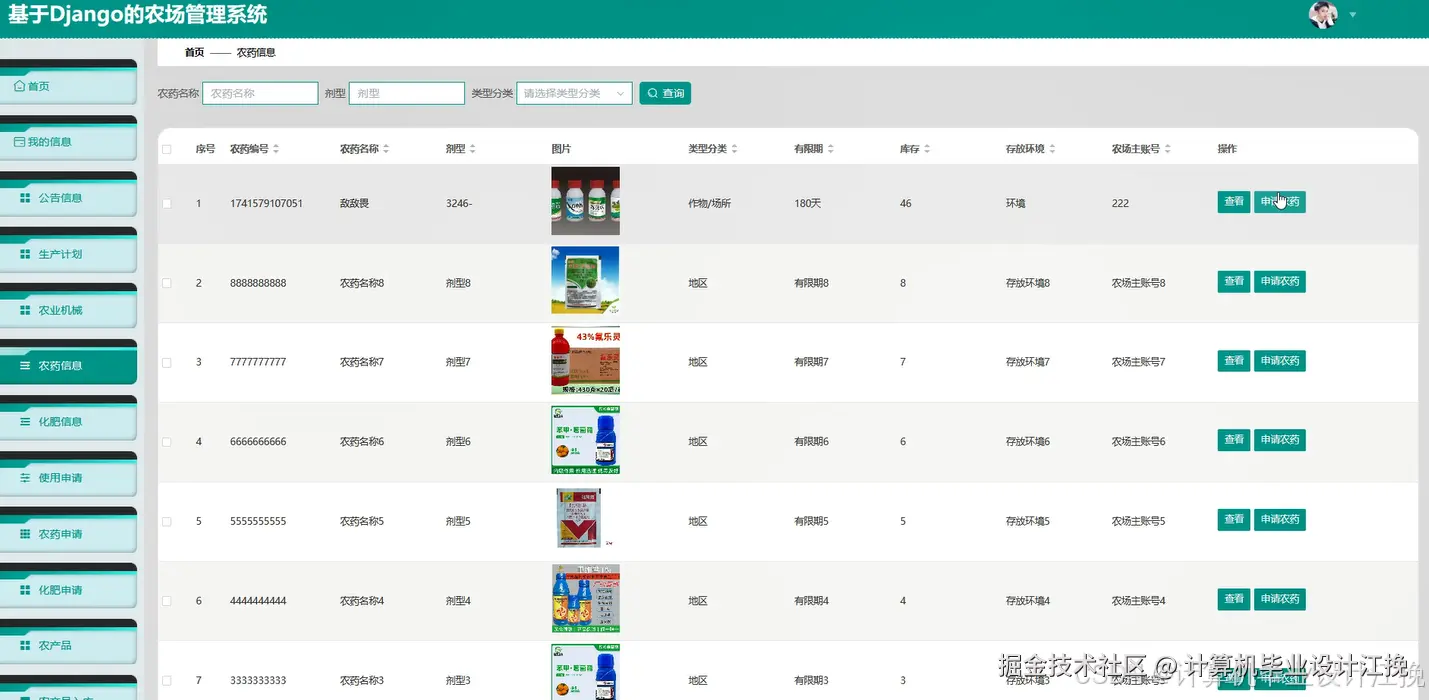Click 查看 for 农药名称5 row
The image size is (1429, 700).
click(x=1234, y=520)
